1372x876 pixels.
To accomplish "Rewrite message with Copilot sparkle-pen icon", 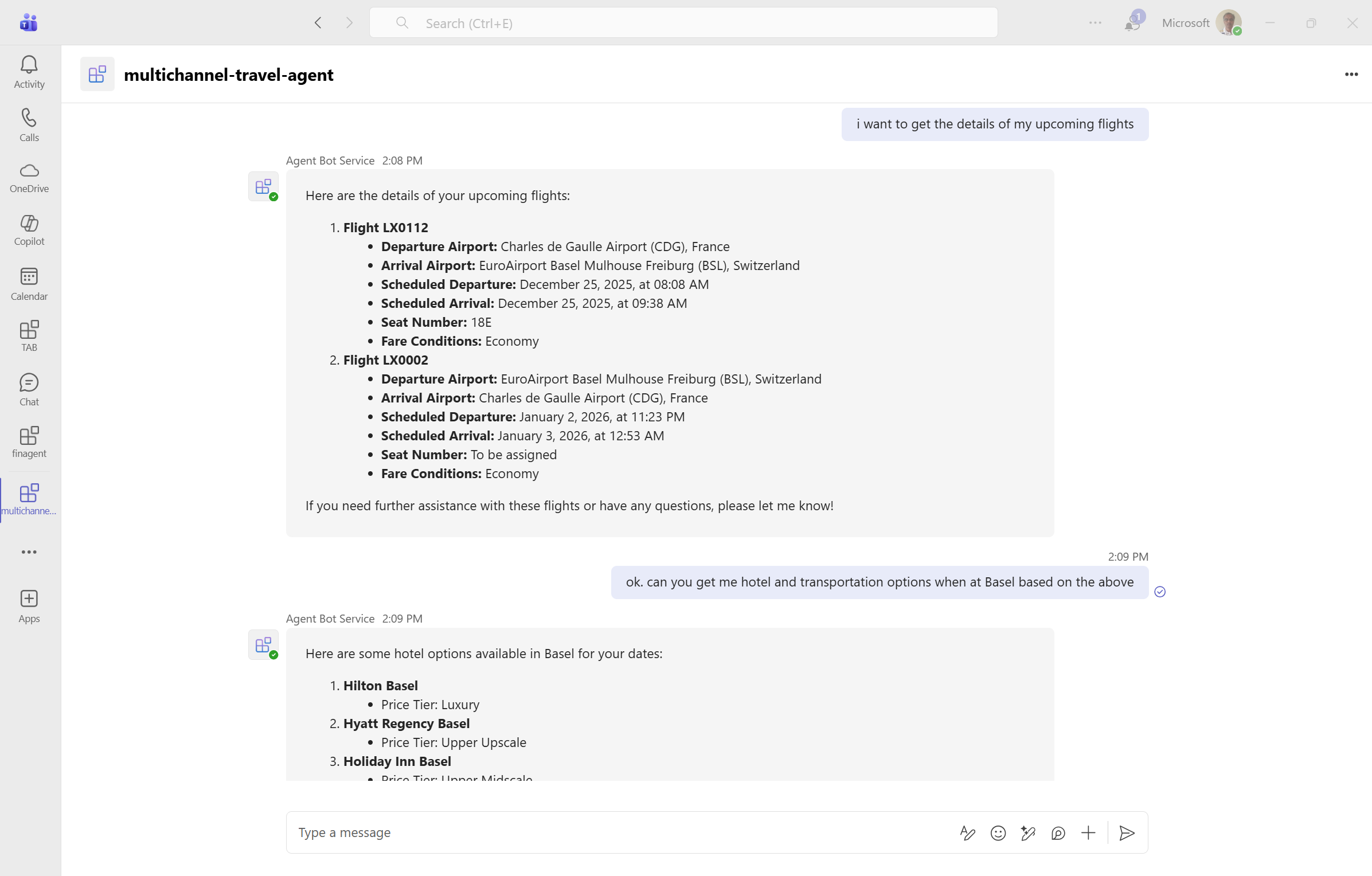I will click(x=1028, y=832).
